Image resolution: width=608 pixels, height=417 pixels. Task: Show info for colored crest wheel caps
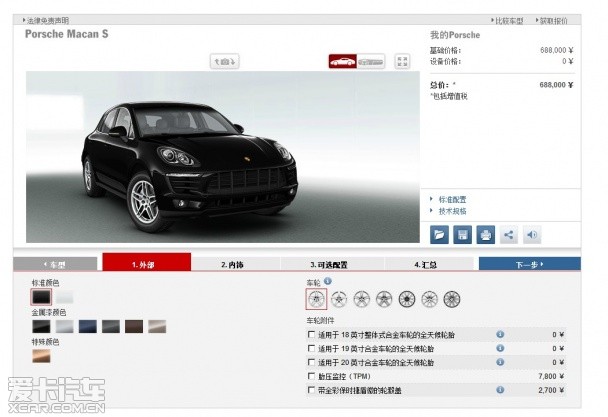click(500, 389)
